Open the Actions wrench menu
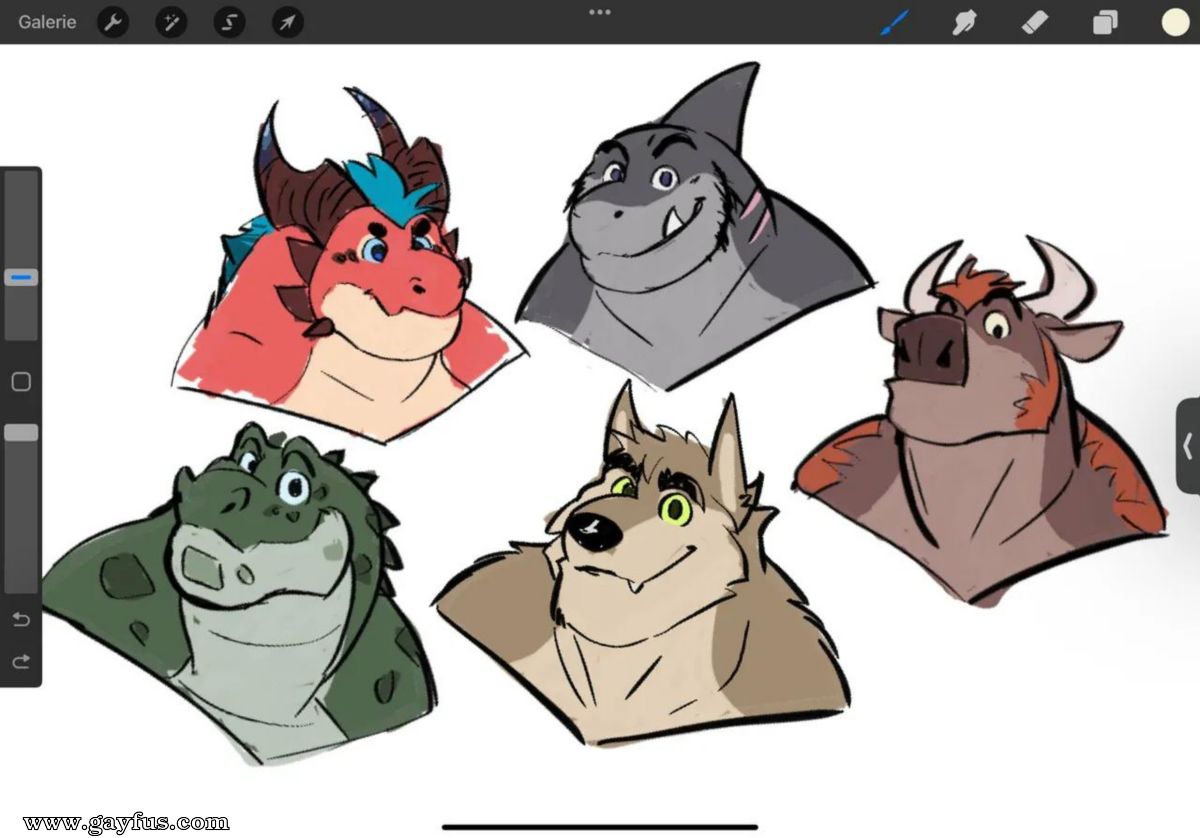The height and width of the screenshot is (838, 1200). click(x=113, y=22)
